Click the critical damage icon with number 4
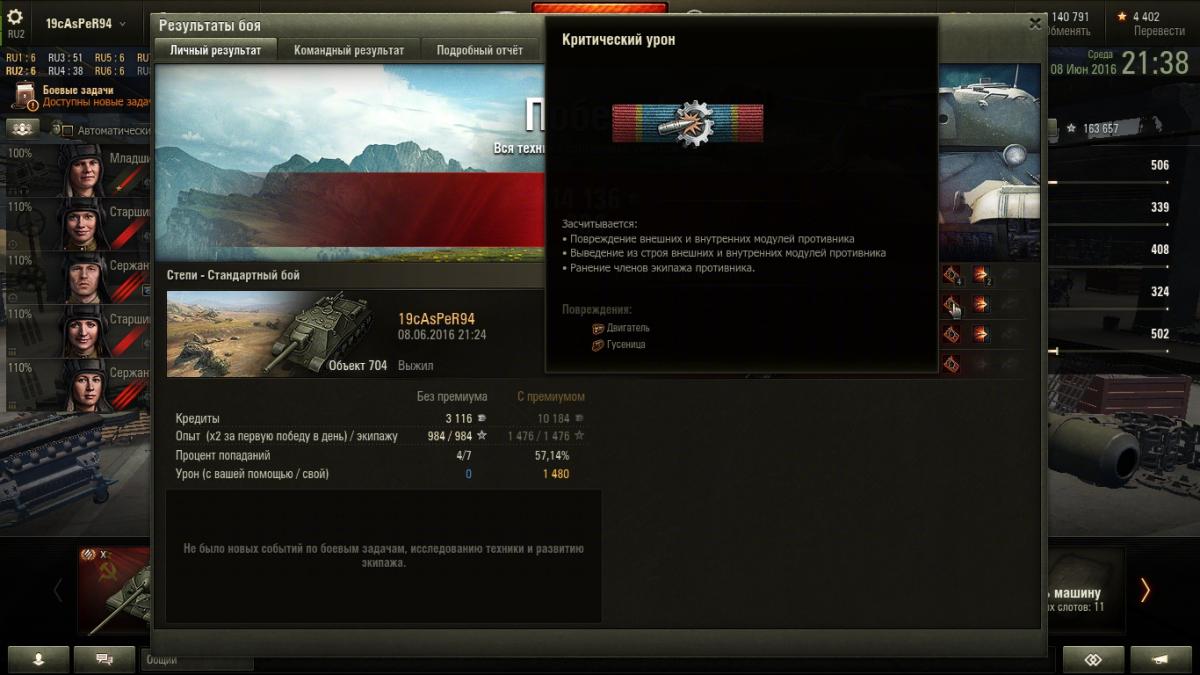 point(952,275)
